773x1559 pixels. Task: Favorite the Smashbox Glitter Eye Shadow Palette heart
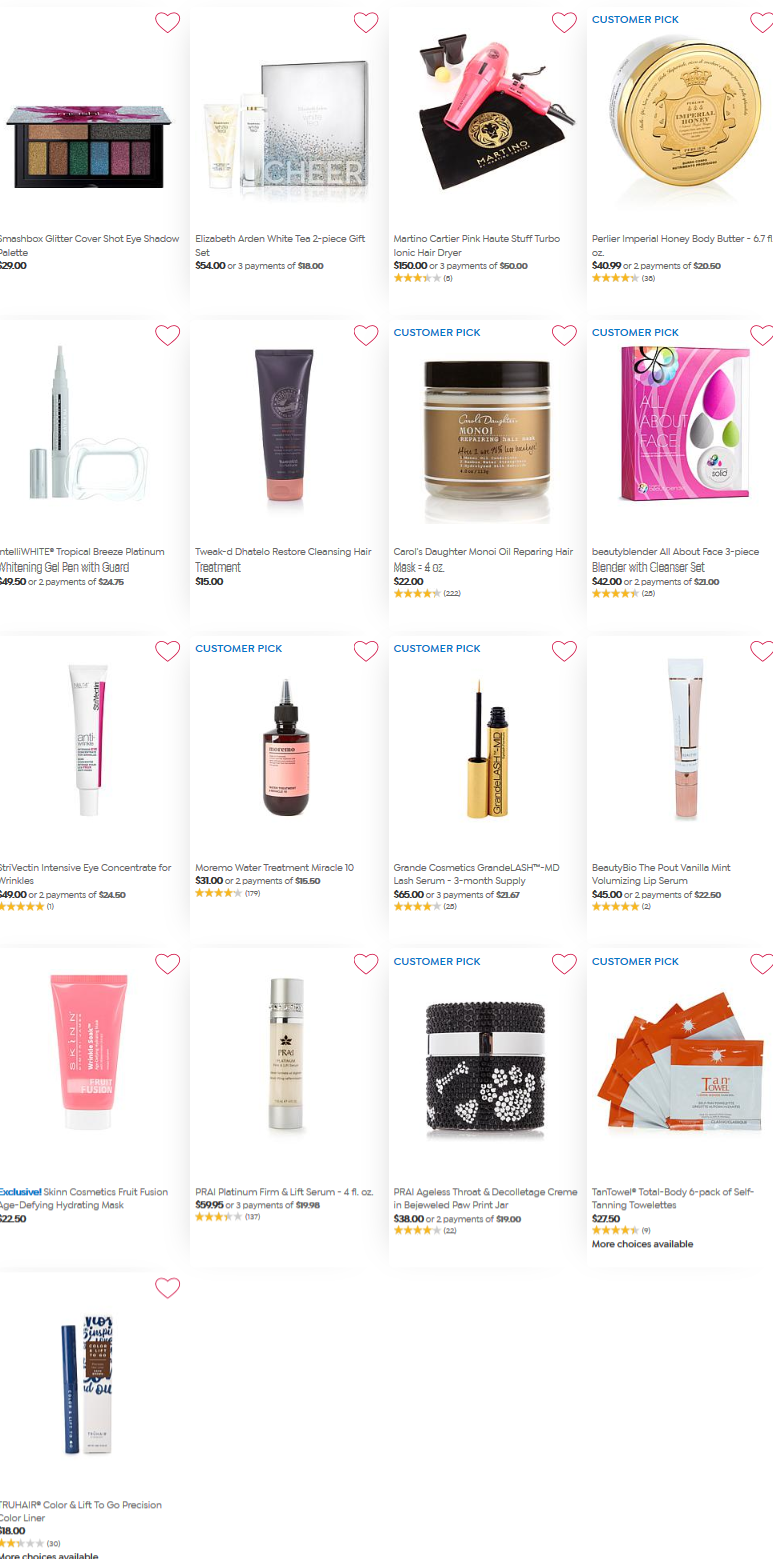click(167, 22)
